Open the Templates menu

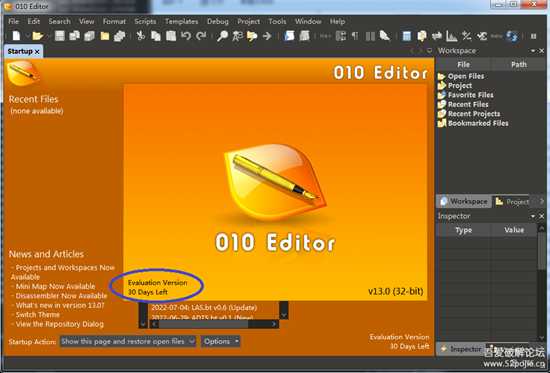[x=181, y=21]
